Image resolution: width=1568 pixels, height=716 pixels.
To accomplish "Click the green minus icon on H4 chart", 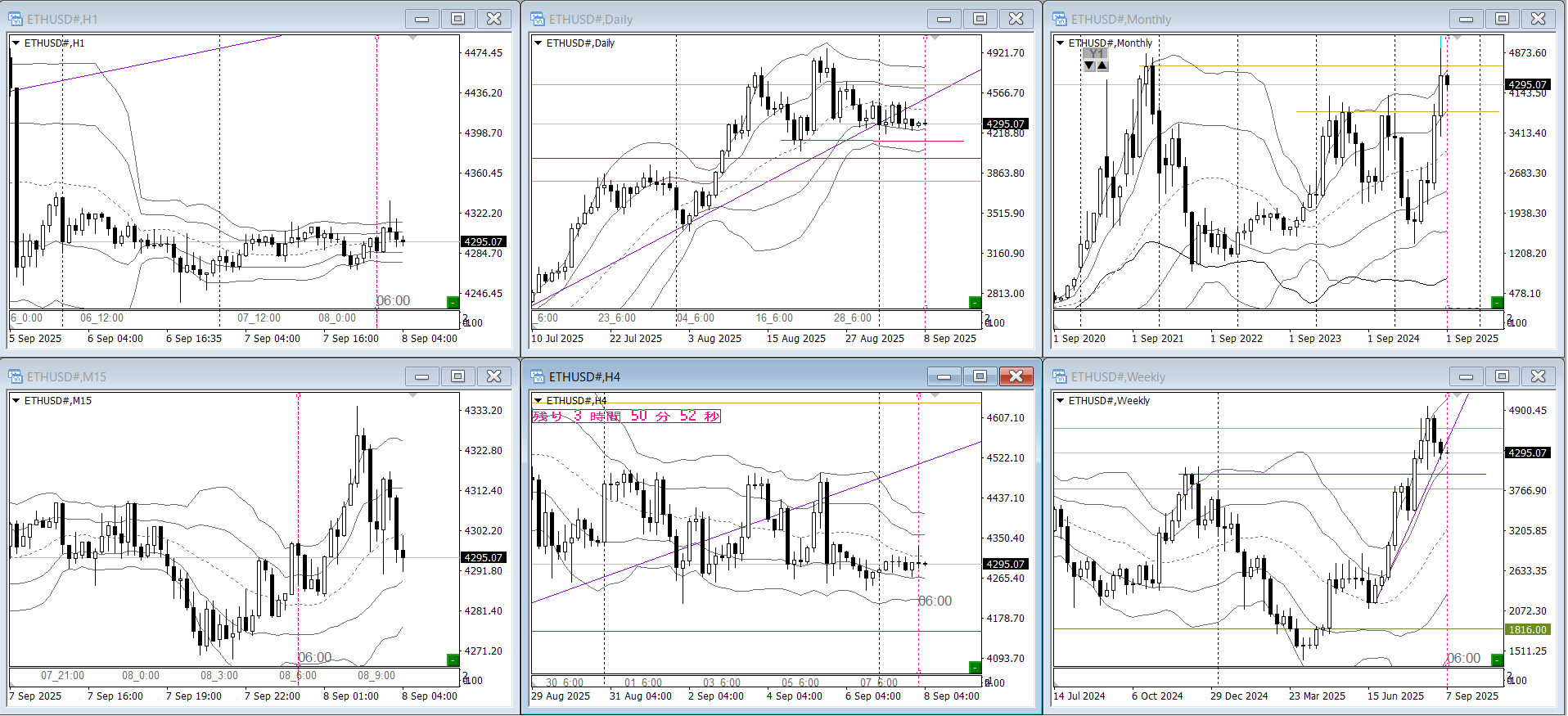I will click(x=975, y=667).
